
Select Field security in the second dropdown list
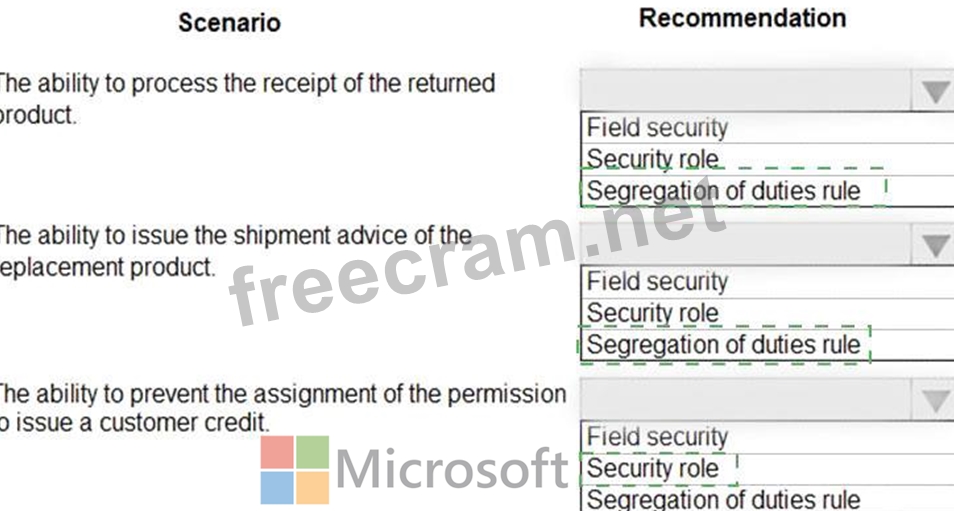657,282
